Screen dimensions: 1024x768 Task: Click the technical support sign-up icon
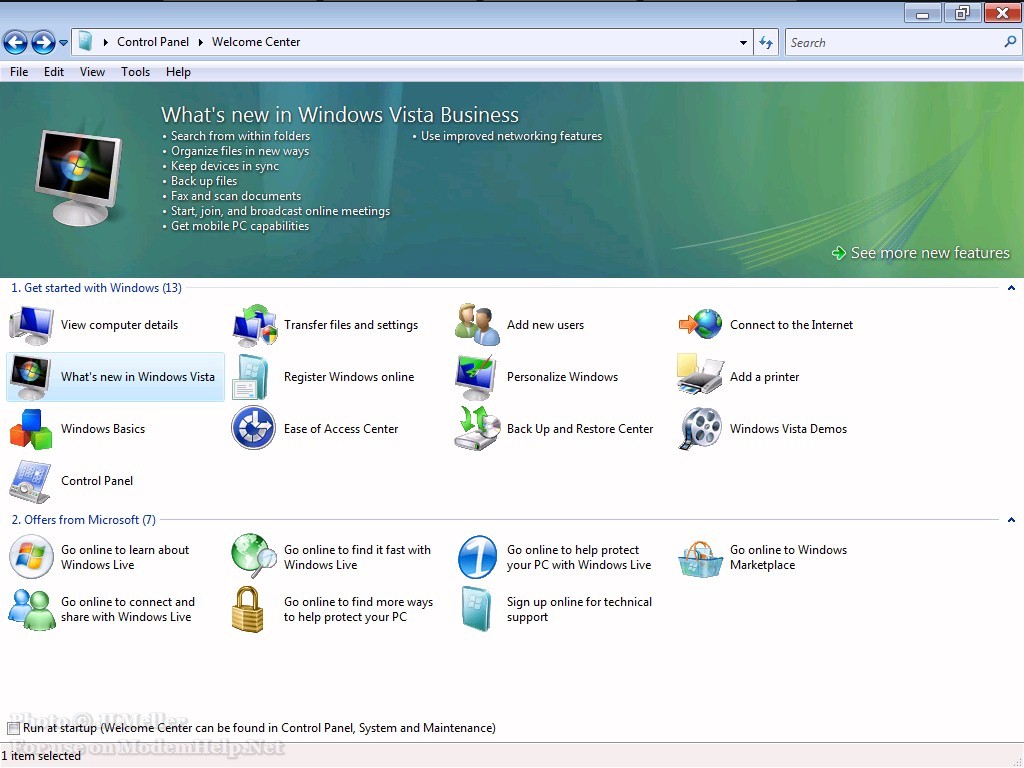click(x=477, y=609)
